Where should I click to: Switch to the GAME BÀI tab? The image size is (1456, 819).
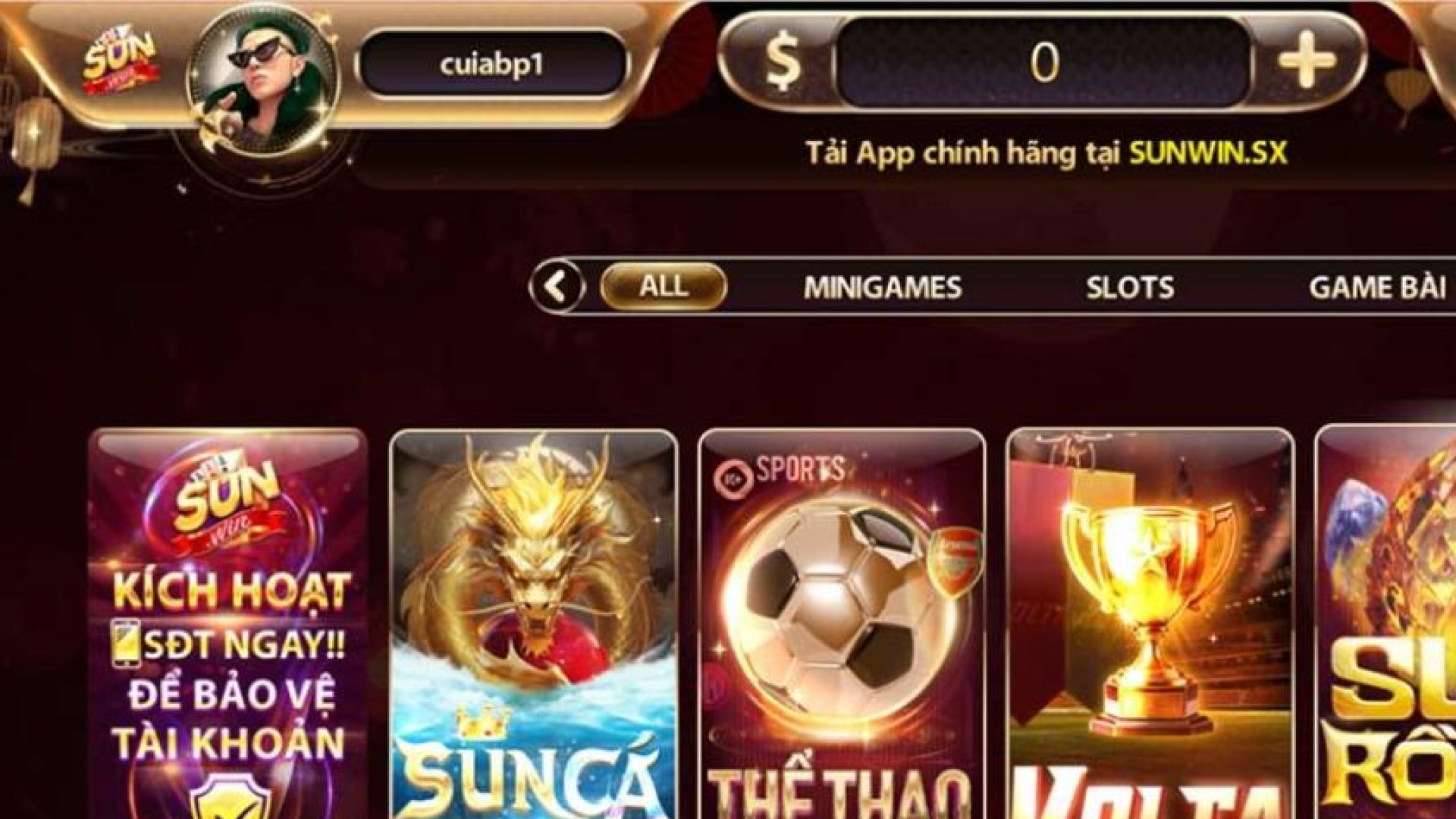coord(1377,287)
